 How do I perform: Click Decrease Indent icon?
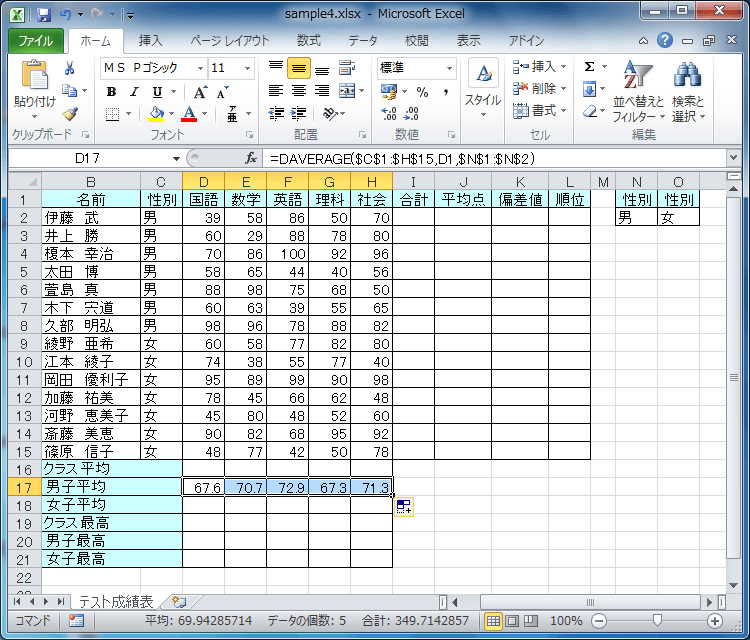pos(276,113)
